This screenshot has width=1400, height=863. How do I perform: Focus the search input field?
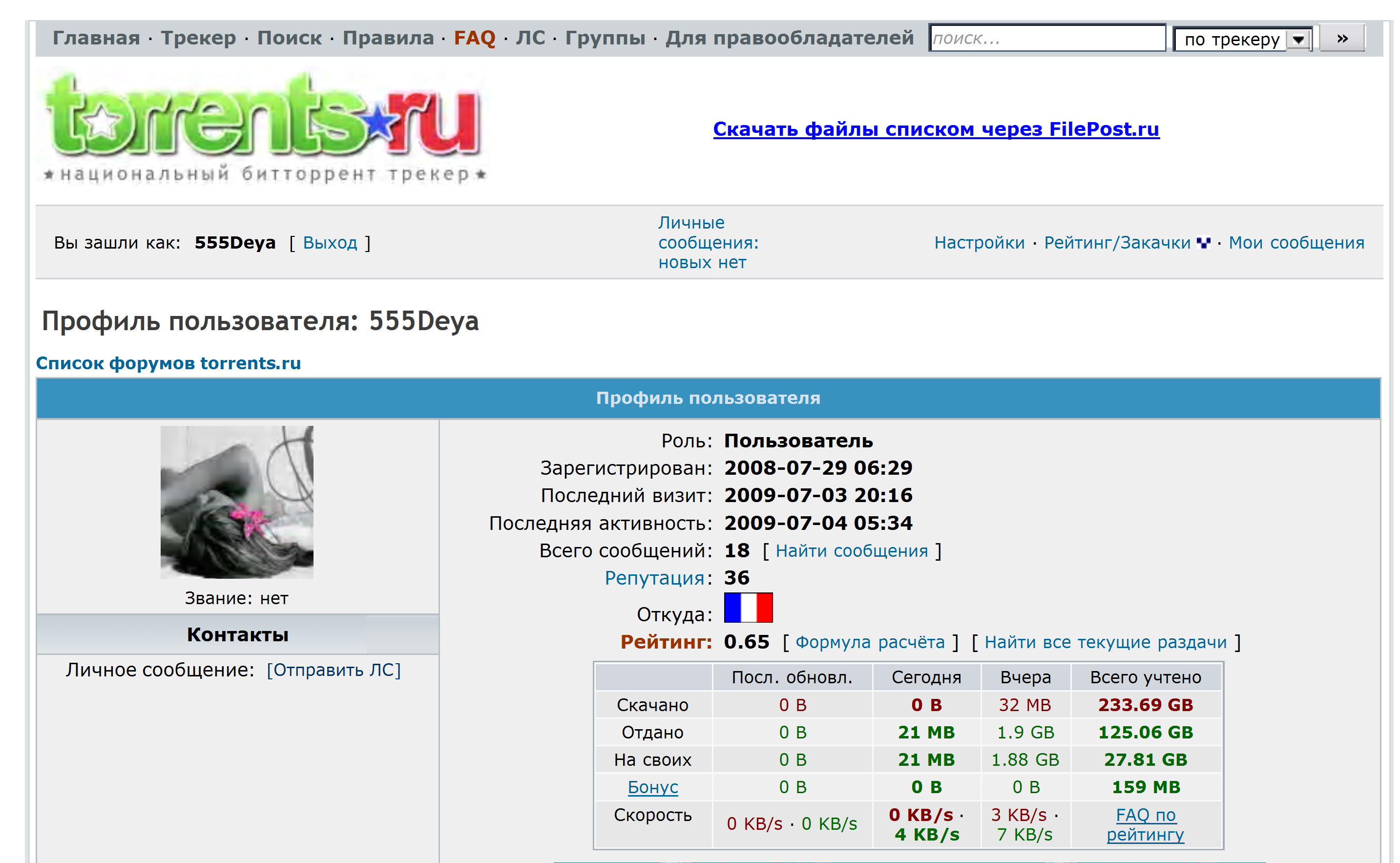coord(1046,38)
